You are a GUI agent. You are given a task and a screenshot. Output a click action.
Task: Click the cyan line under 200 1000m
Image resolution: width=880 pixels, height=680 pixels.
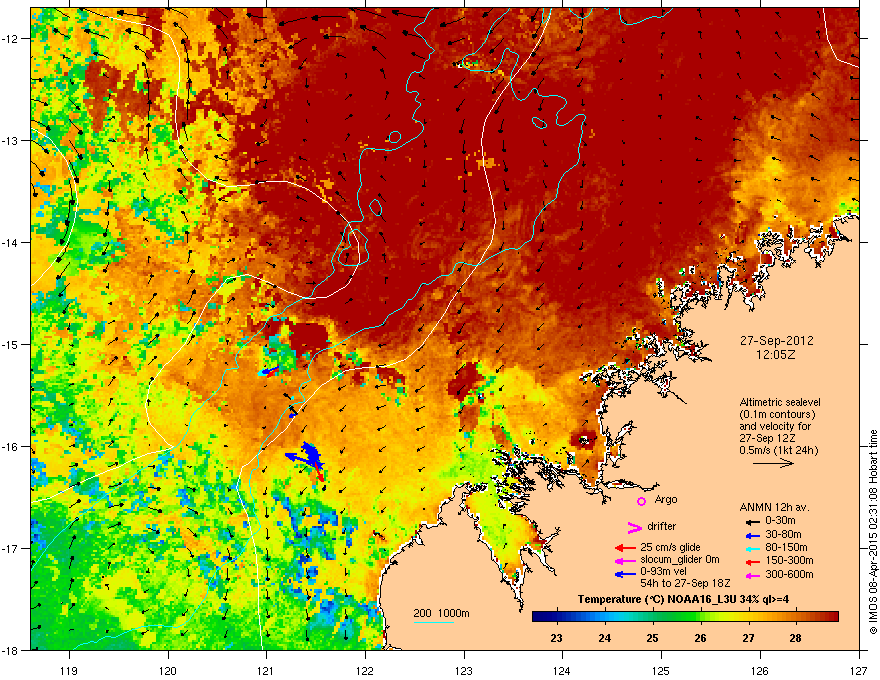[434, 623]
